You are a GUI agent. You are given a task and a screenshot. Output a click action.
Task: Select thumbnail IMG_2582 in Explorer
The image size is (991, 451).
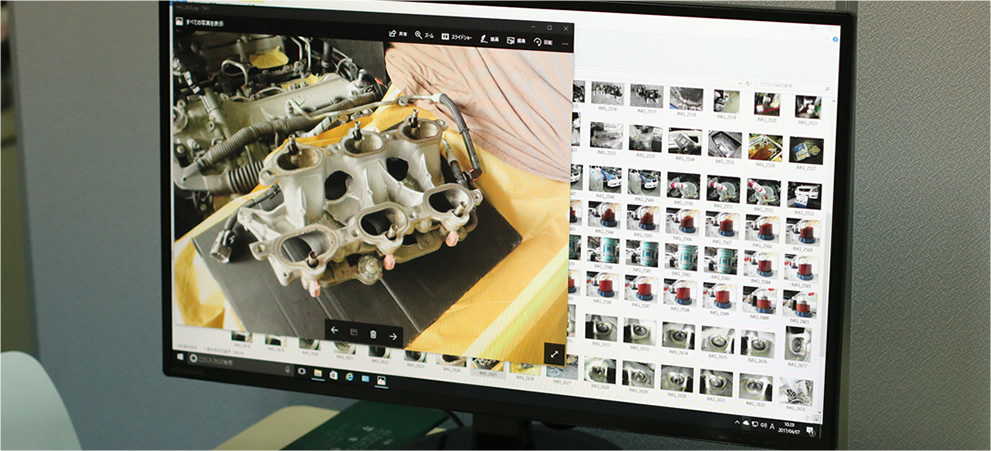pyautogui.click(x=681, y=257)
